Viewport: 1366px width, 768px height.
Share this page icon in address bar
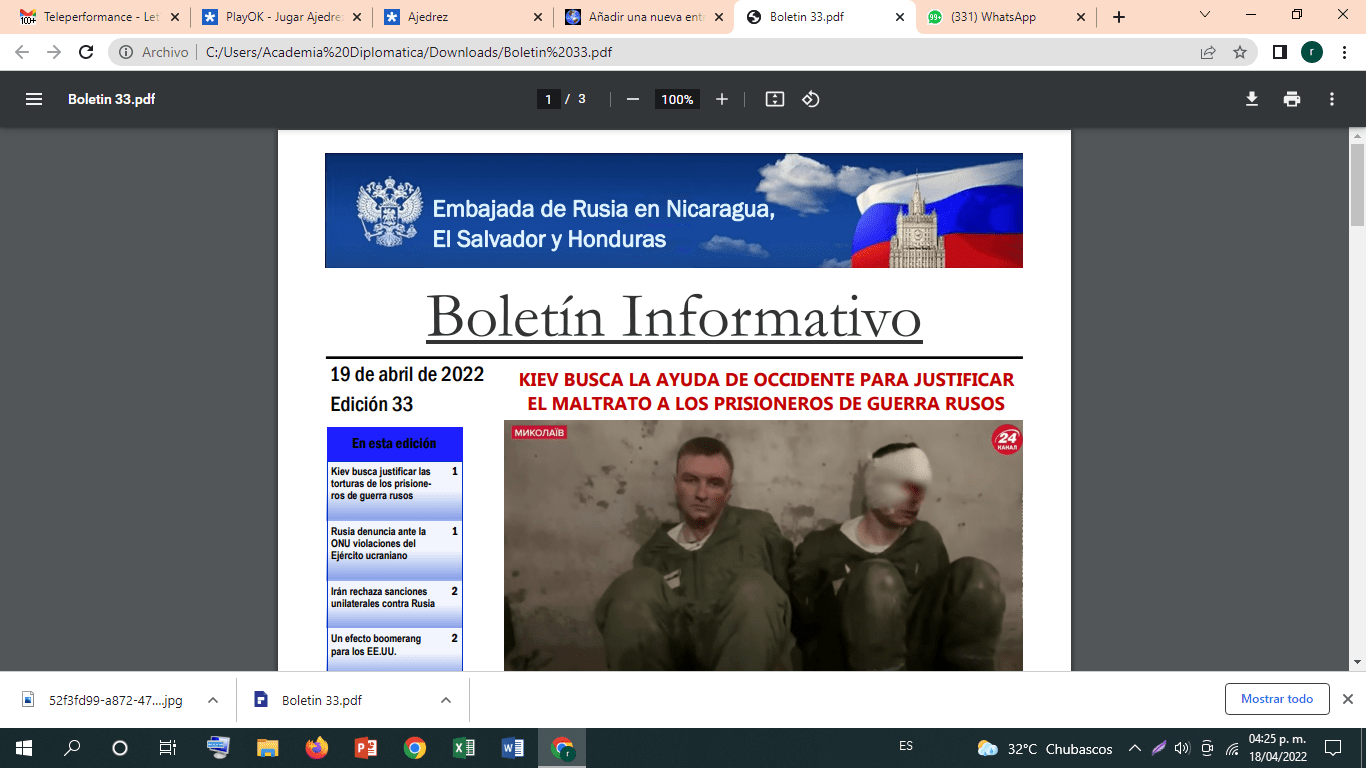tap(1208, 52)
